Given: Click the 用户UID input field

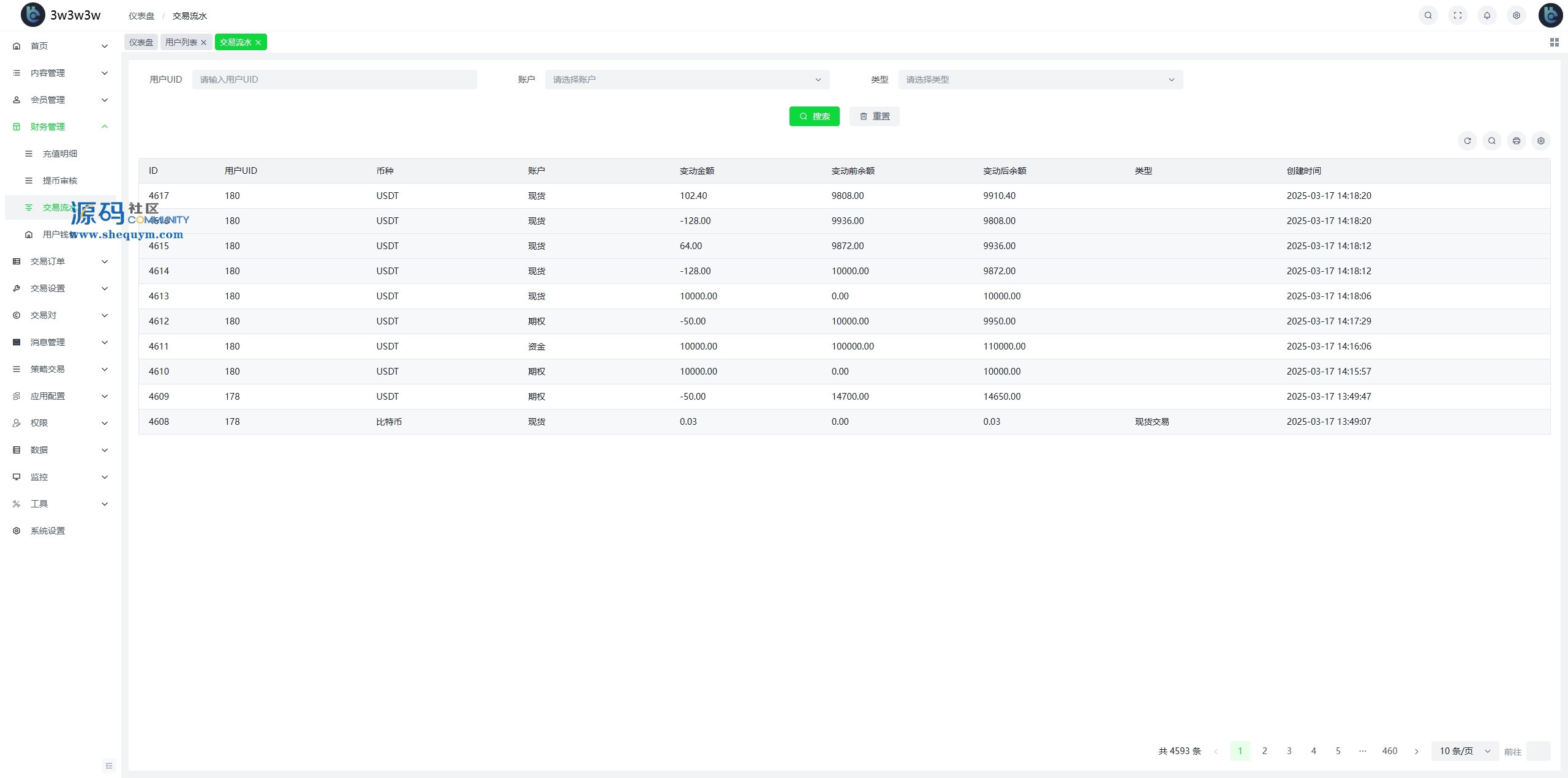Looking at the screenshot, I should coord(334,80).
